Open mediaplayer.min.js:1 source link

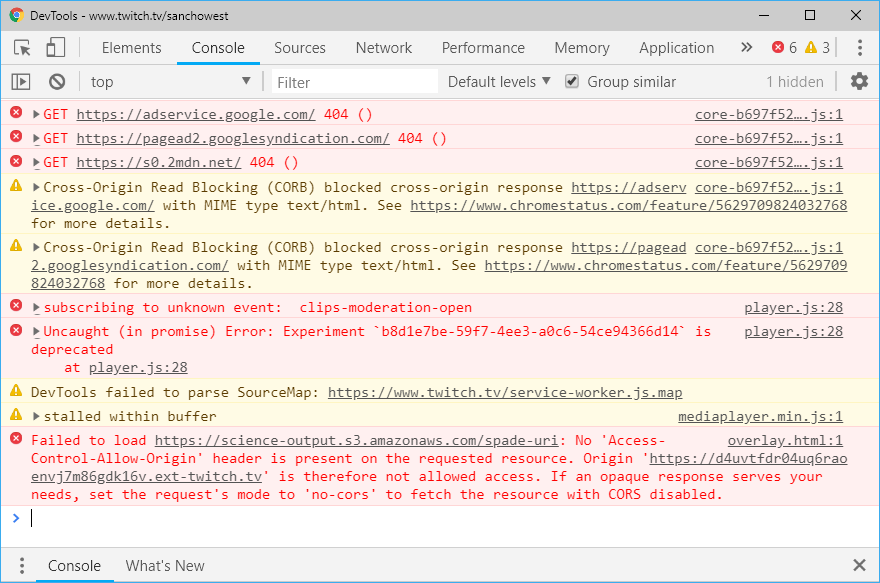(x=760, y=416)
